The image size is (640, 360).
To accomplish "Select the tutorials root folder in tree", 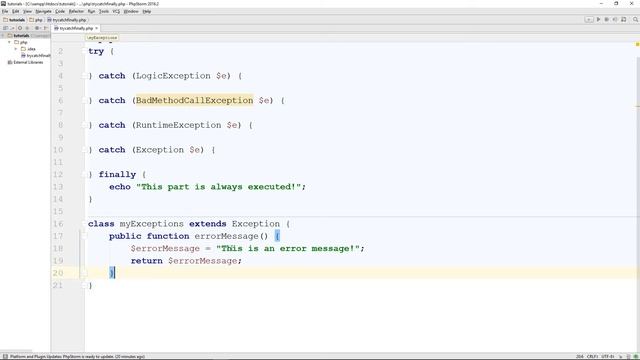I will (25, 36).
